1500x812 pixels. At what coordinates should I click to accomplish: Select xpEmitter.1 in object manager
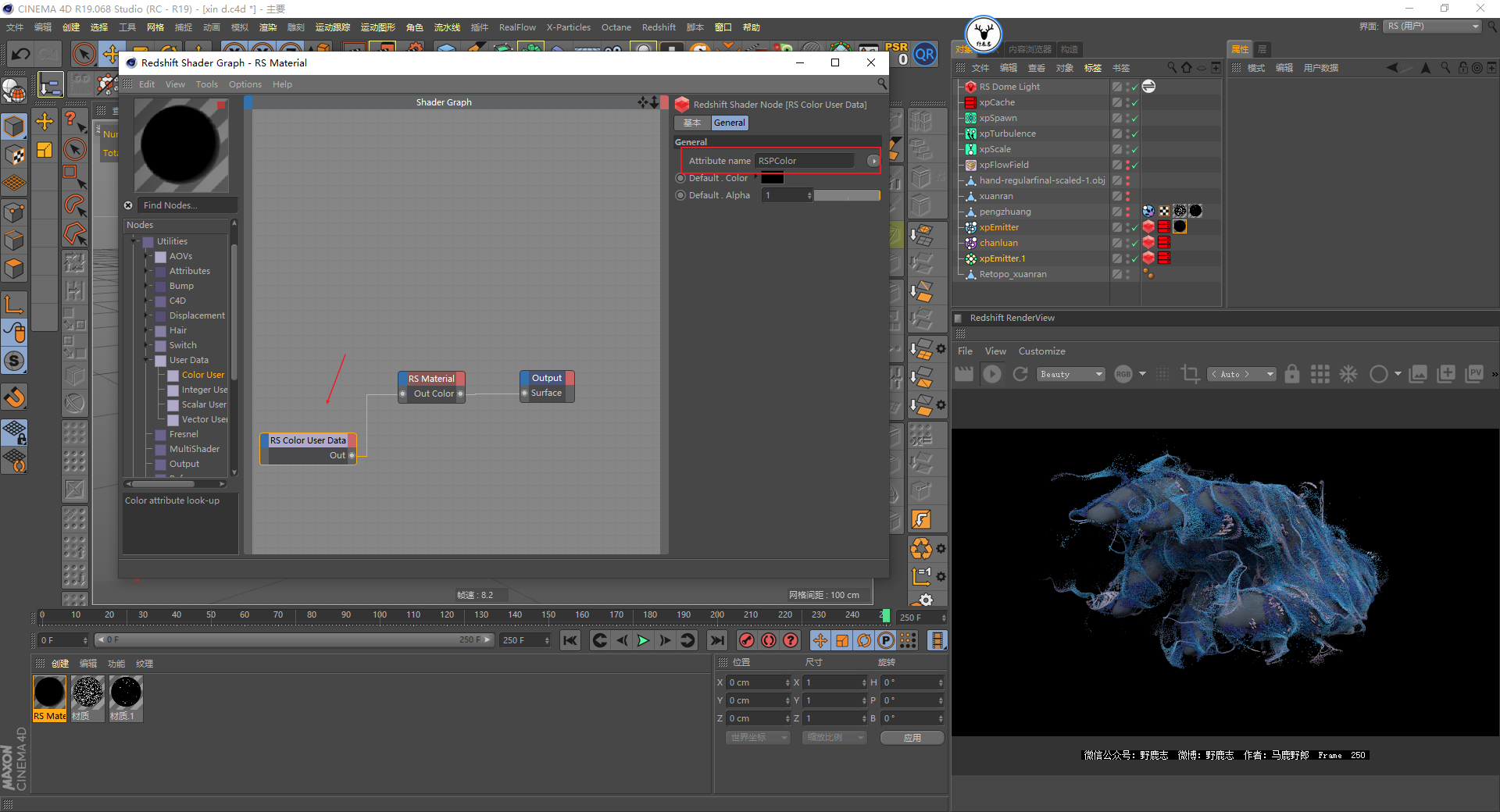(1002, 258)
